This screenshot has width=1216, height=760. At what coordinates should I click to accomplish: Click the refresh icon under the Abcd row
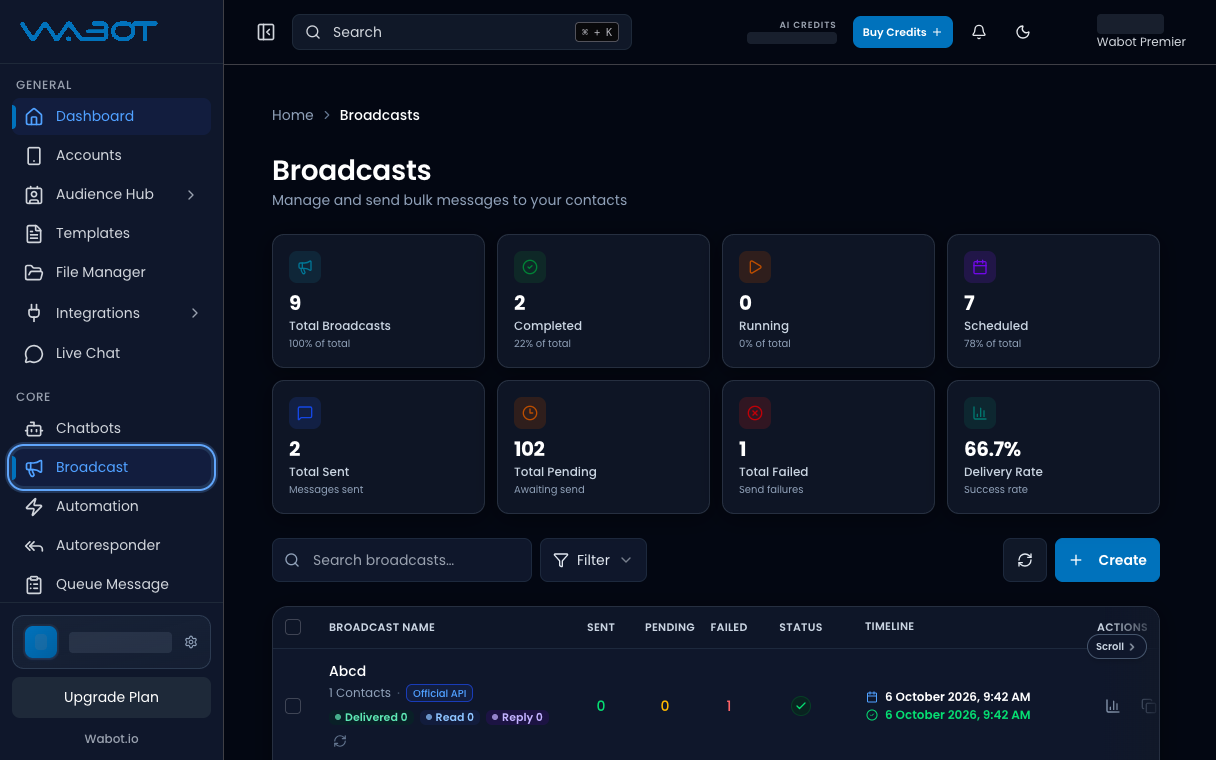pos(340,741)
